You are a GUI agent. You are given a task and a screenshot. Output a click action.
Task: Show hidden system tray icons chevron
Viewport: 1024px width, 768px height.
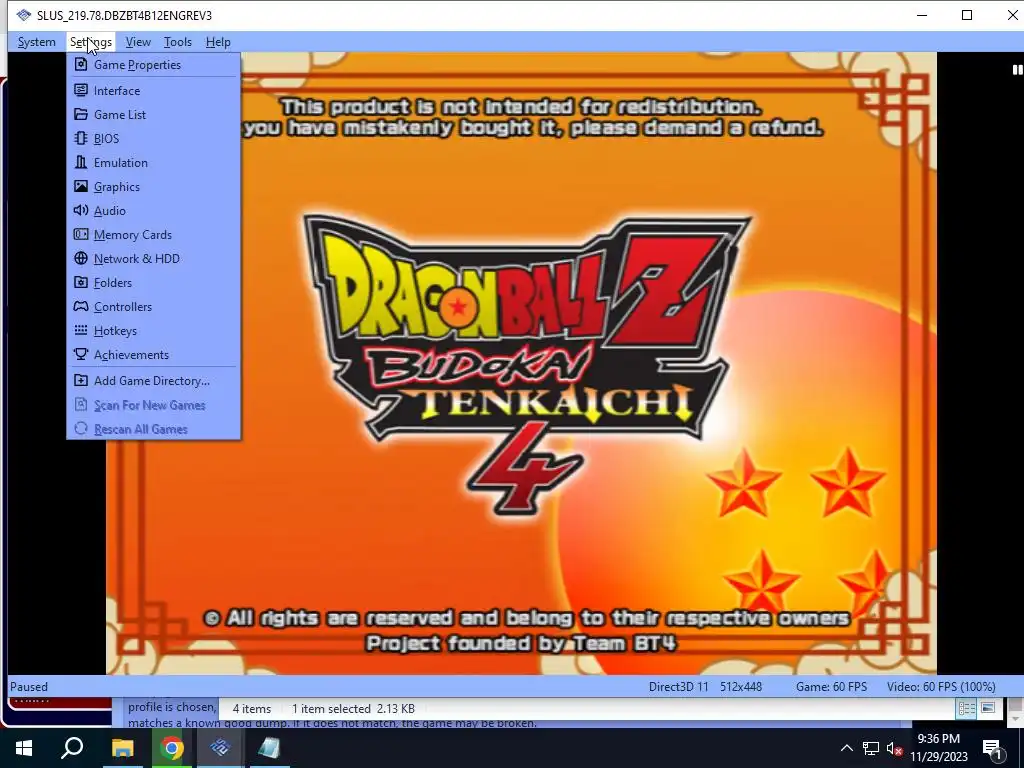[x=846, y=748]
